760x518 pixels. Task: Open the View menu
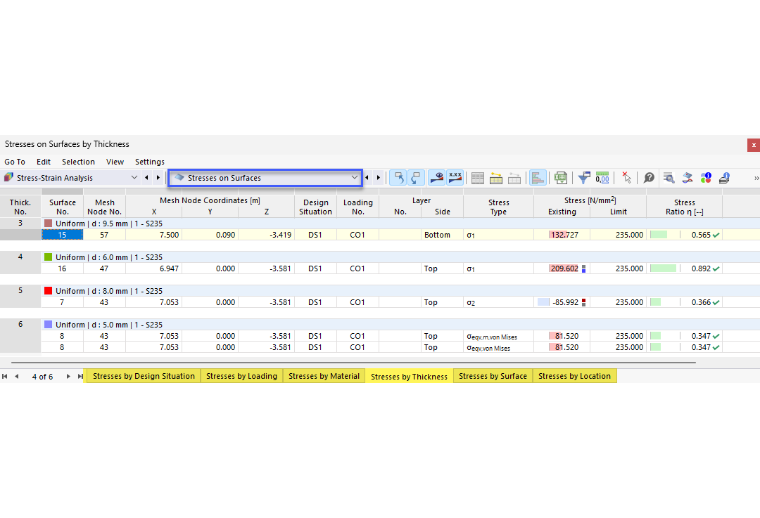pyautogui.click(x=115, y=162)
